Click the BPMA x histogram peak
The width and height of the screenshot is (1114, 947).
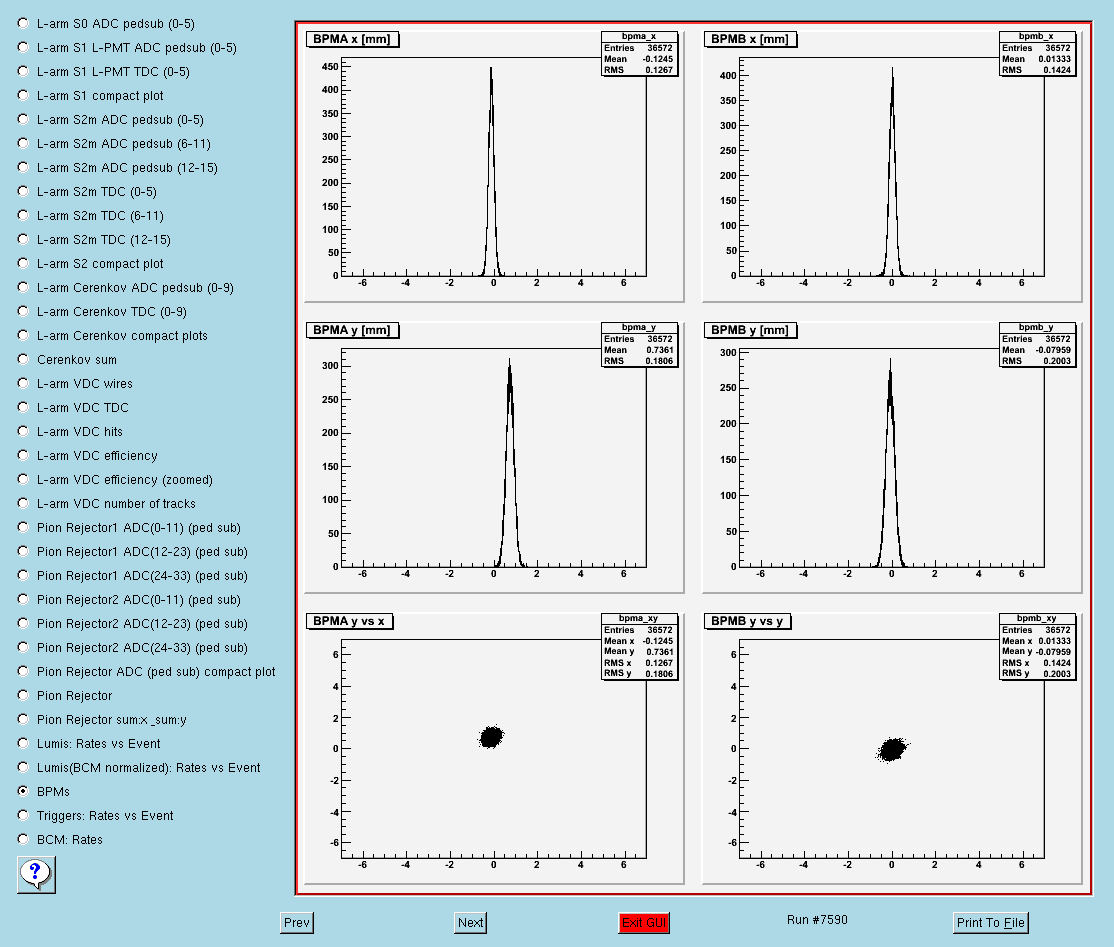(x=491, y=171)
